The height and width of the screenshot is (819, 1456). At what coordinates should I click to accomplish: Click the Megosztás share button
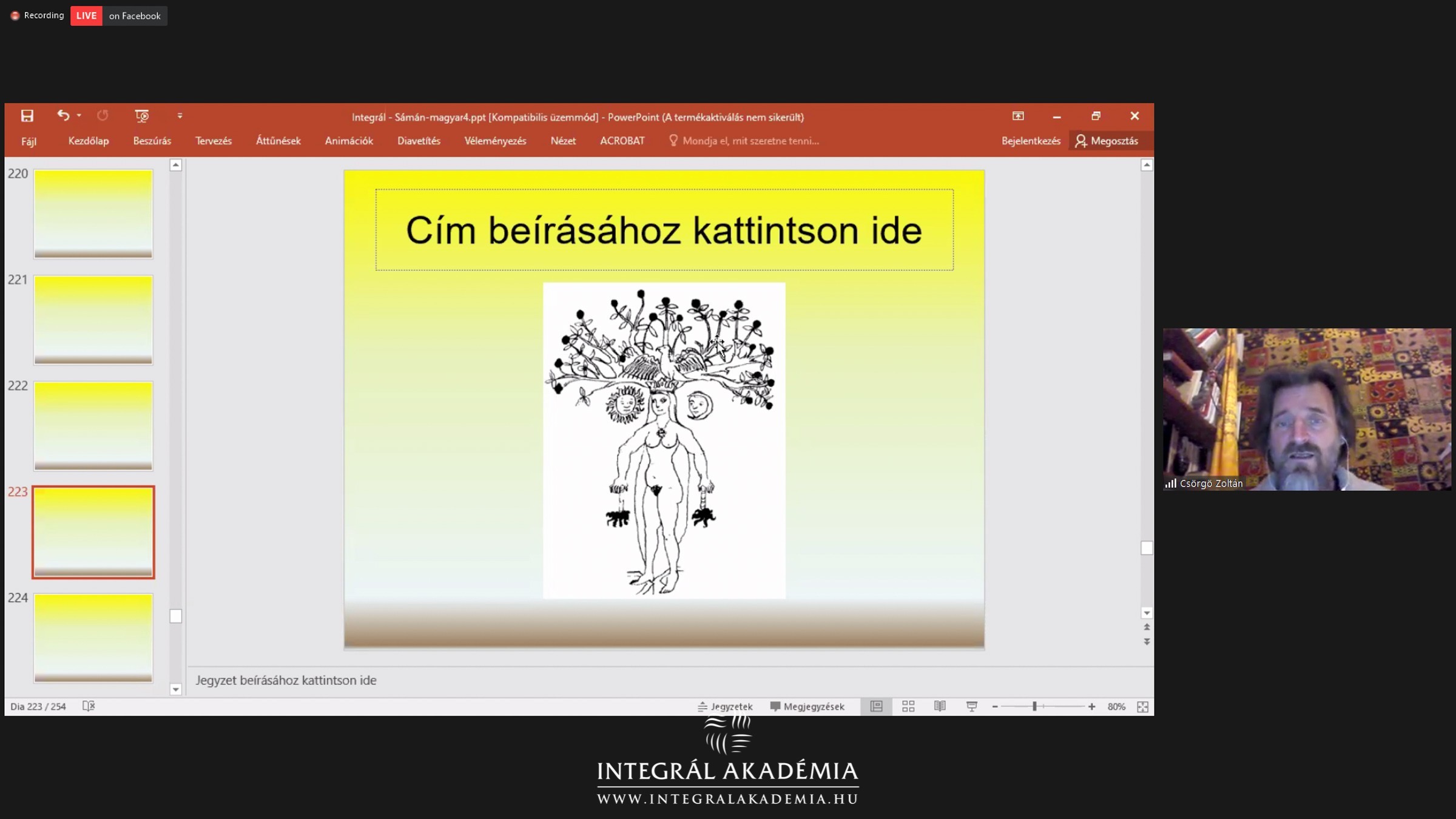pyautogui.click(x=1107, y=141)
